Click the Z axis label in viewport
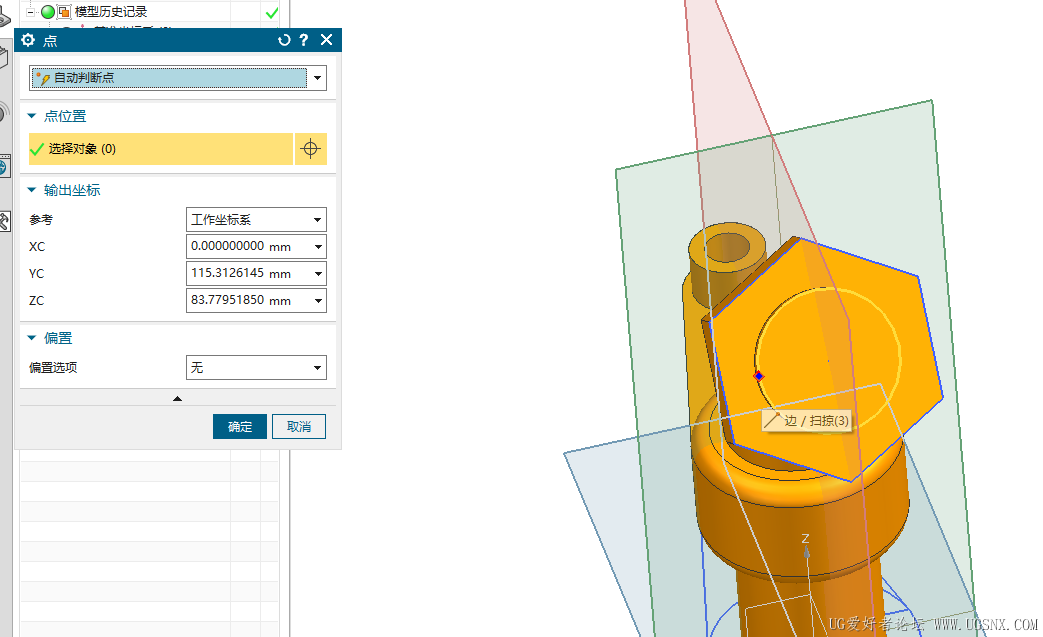Screen dimensions: 1043x637 coord(805,538)
